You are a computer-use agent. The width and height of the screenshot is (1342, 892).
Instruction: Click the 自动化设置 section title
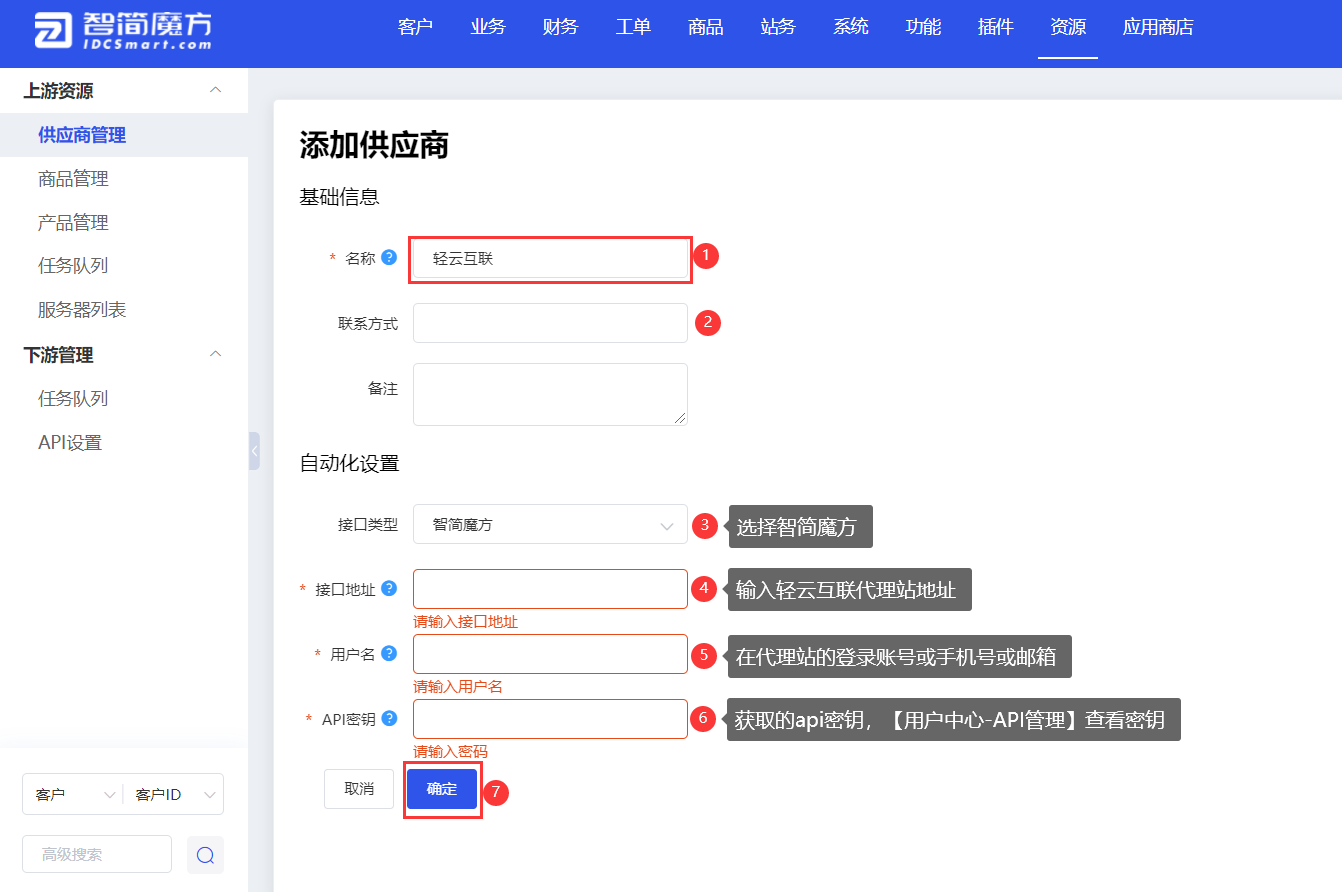pyautogui.click(x=349, y=463)
